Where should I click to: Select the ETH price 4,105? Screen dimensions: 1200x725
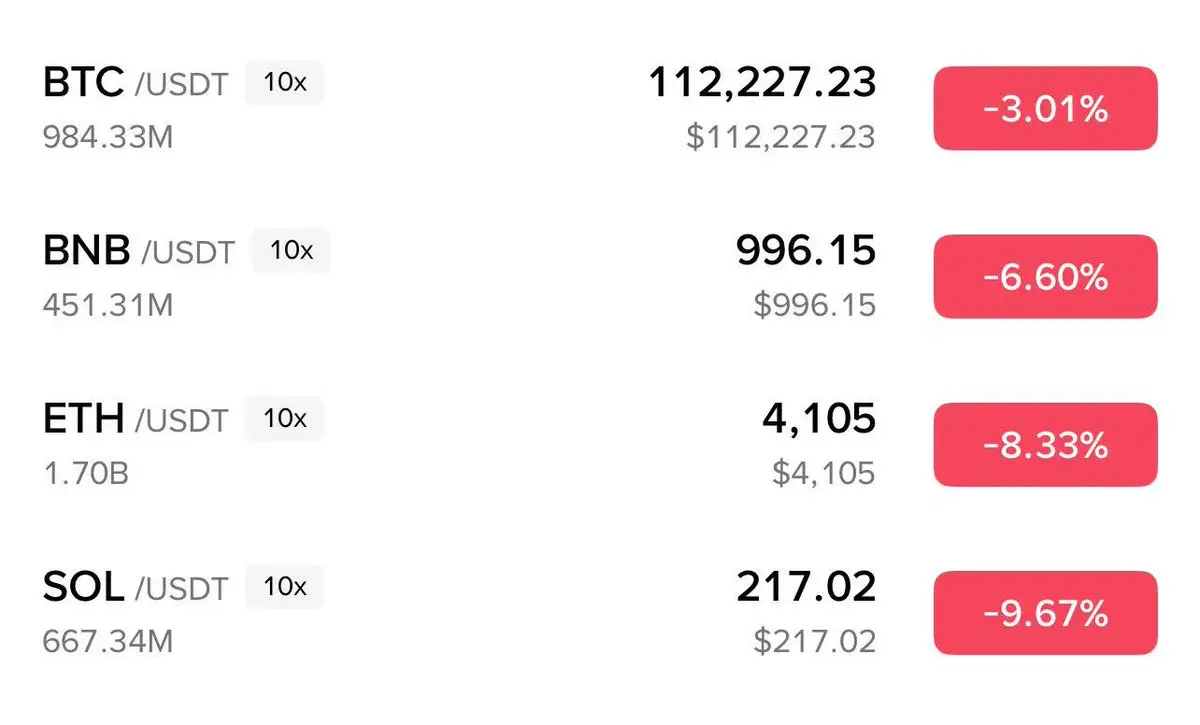coord(818,419)
